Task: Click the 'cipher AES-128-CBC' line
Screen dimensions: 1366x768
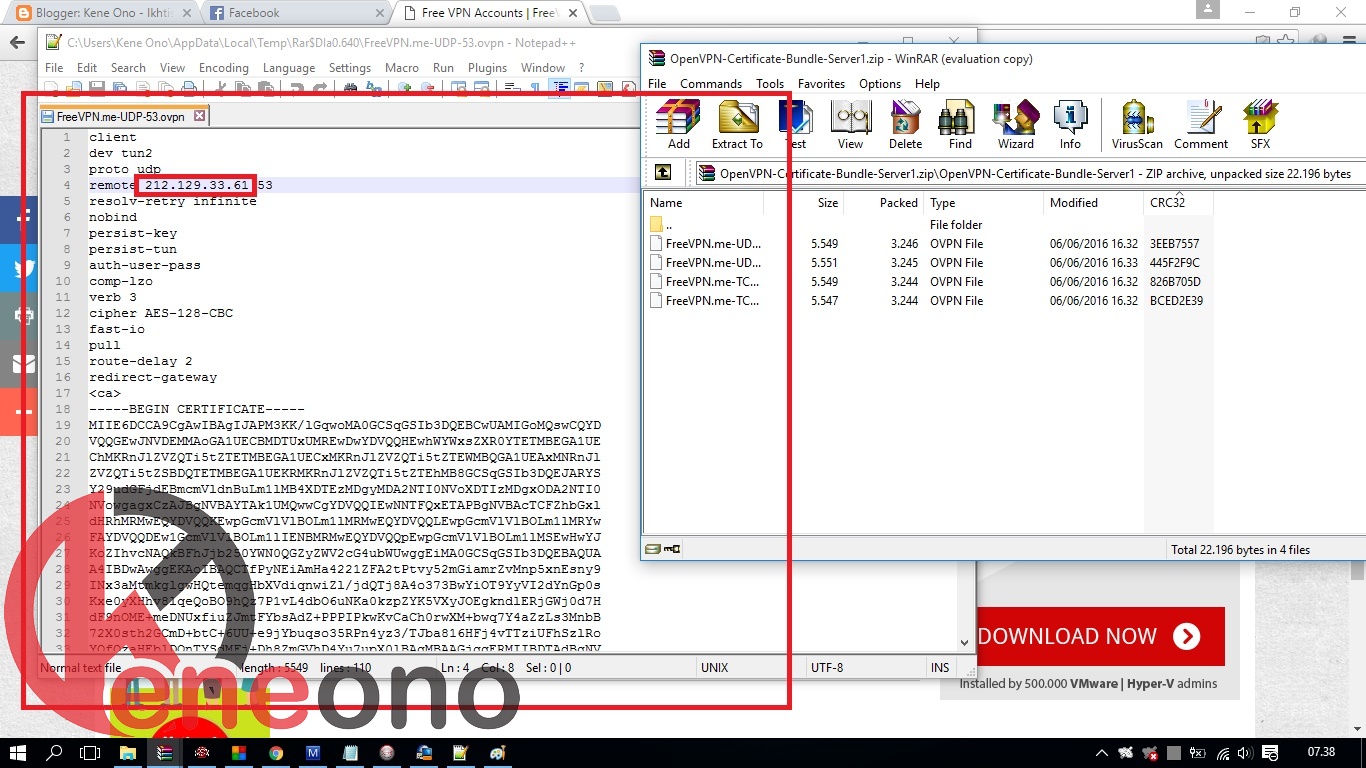Action: (161, 313)
